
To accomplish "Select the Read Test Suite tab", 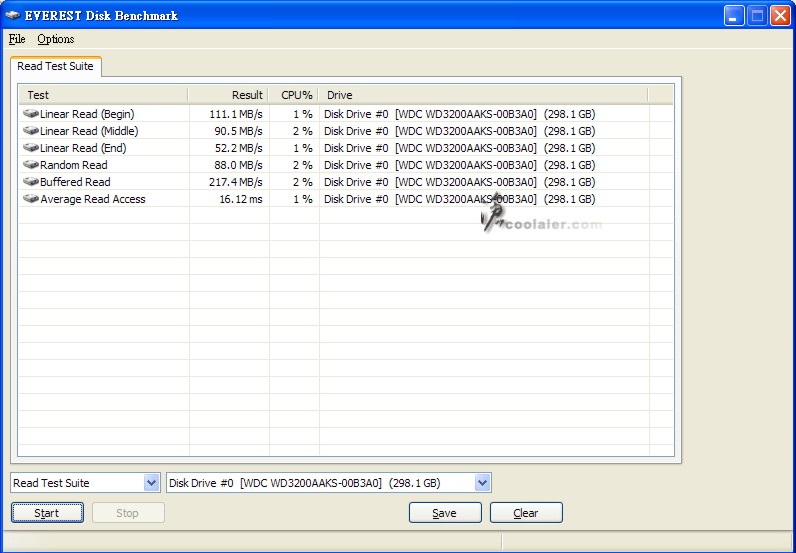I will click(x=55, y=67).
